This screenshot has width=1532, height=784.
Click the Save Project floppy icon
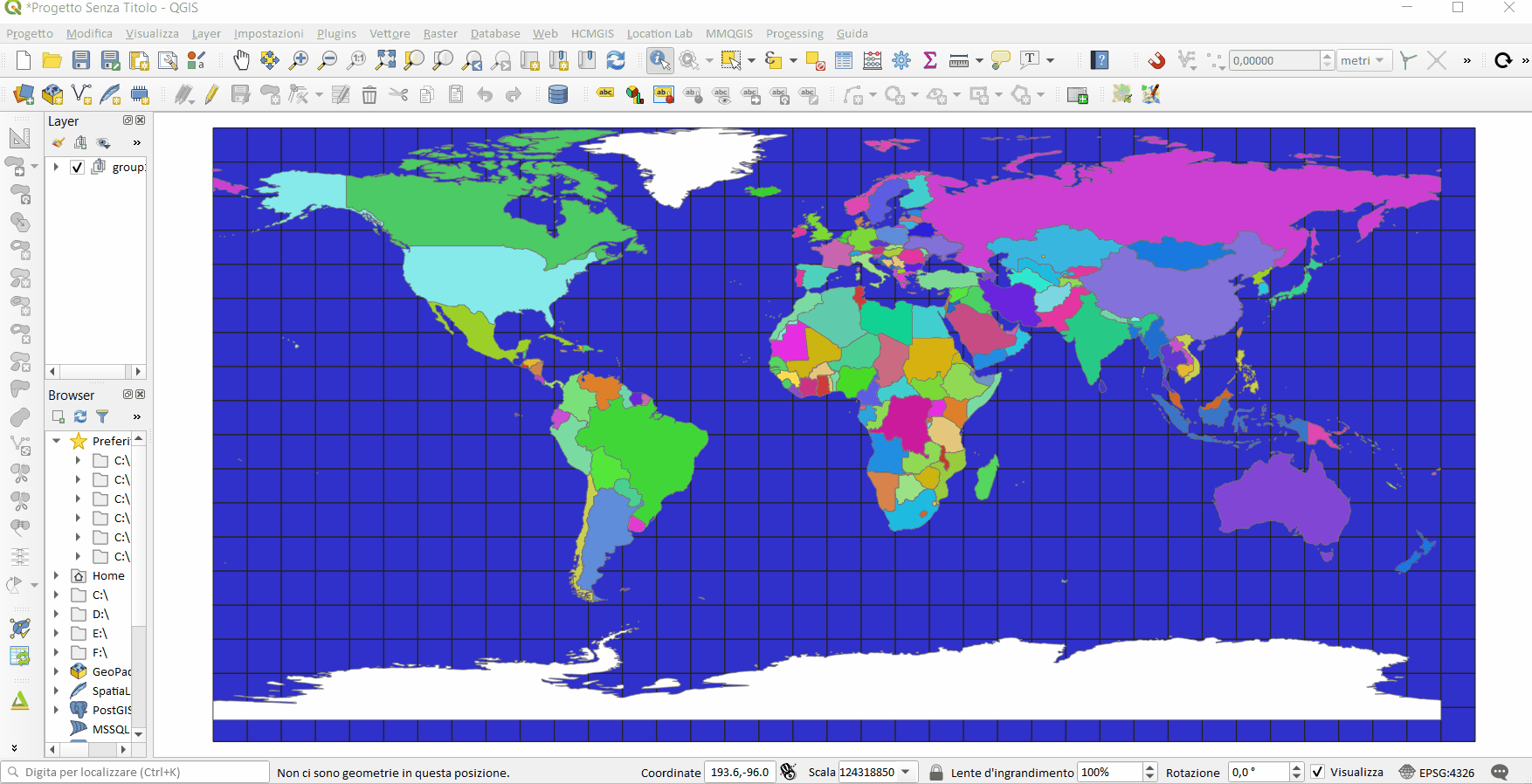tap(81, 60)
